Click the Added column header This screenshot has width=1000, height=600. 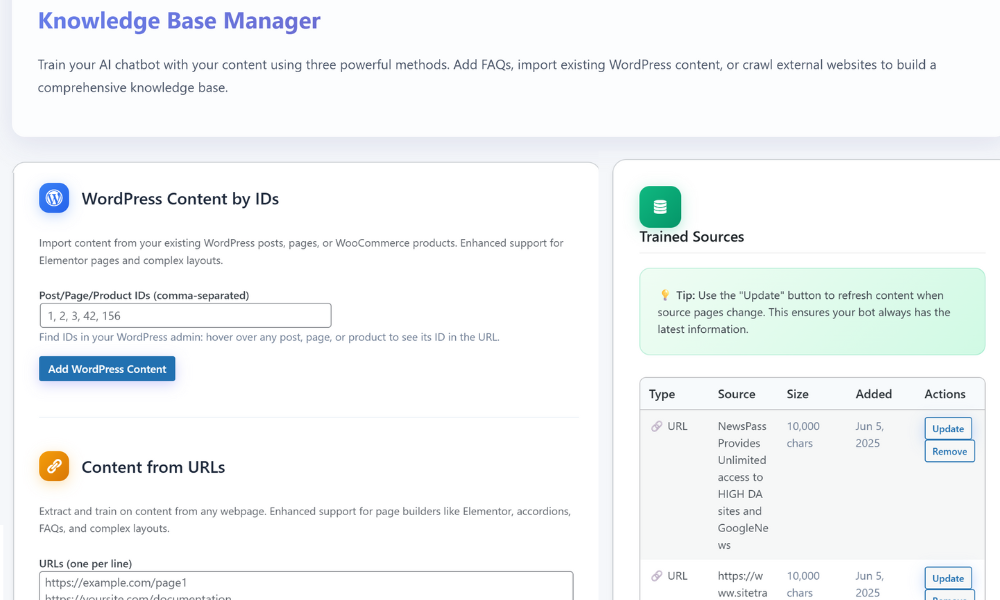point(873,394)
